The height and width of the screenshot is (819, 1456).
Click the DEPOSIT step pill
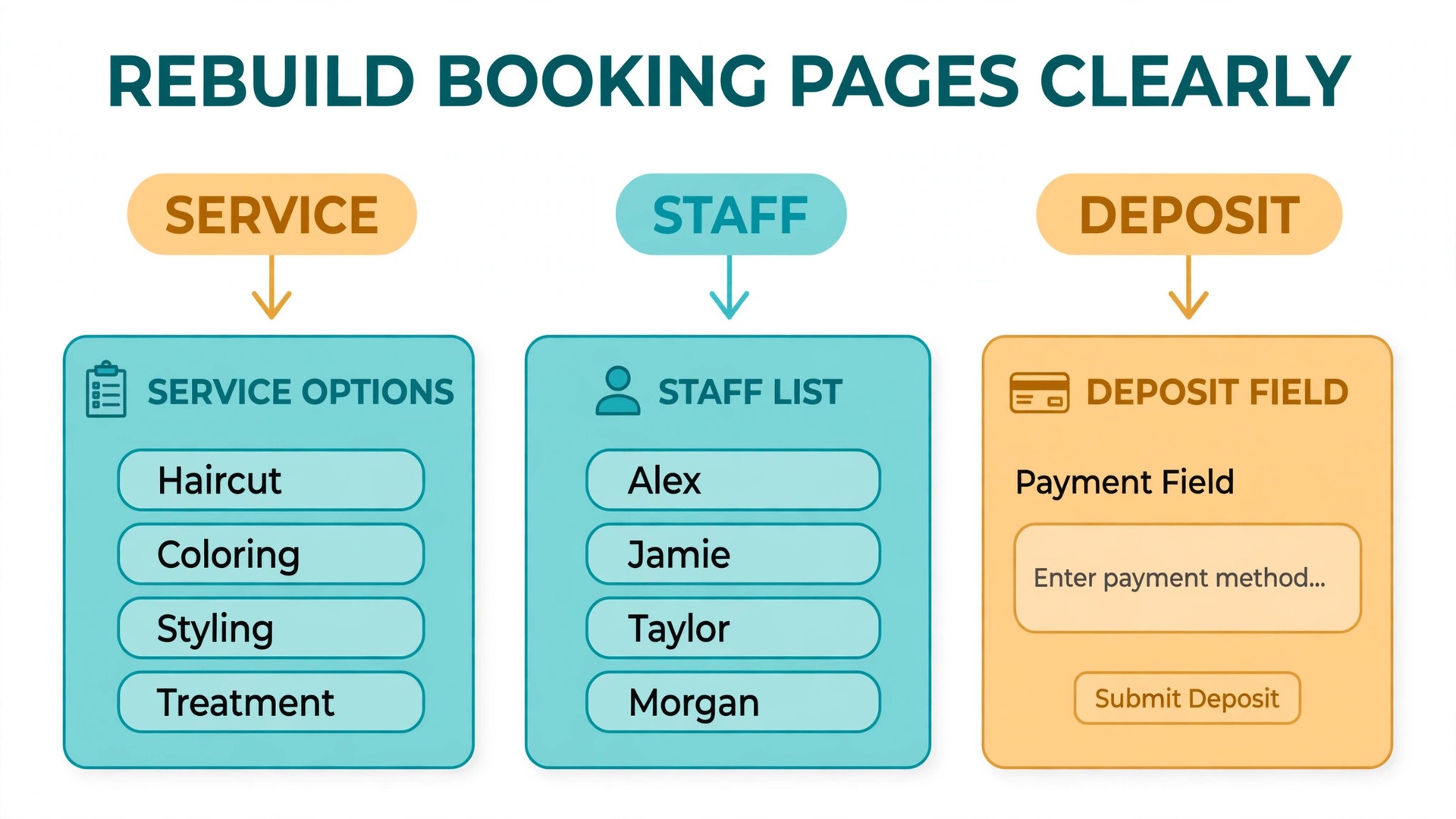pos(1189,215)
